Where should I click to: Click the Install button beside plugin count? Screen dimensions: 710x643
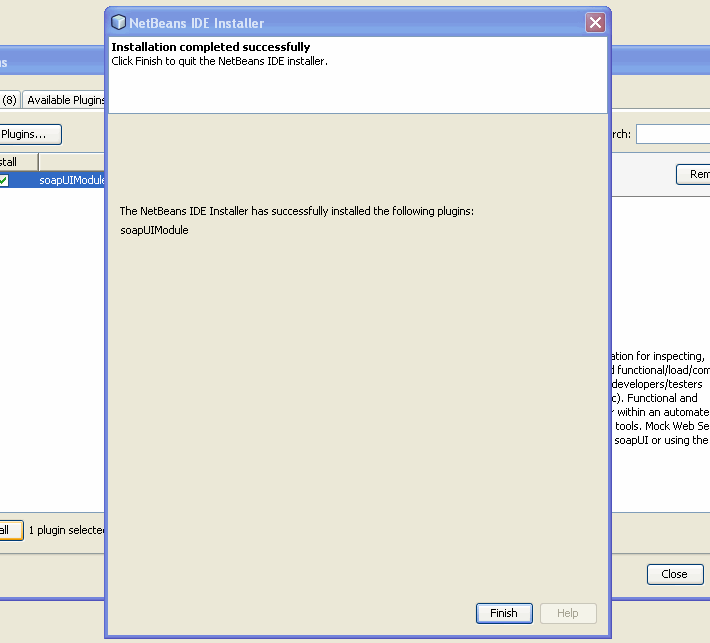point(11,530)
